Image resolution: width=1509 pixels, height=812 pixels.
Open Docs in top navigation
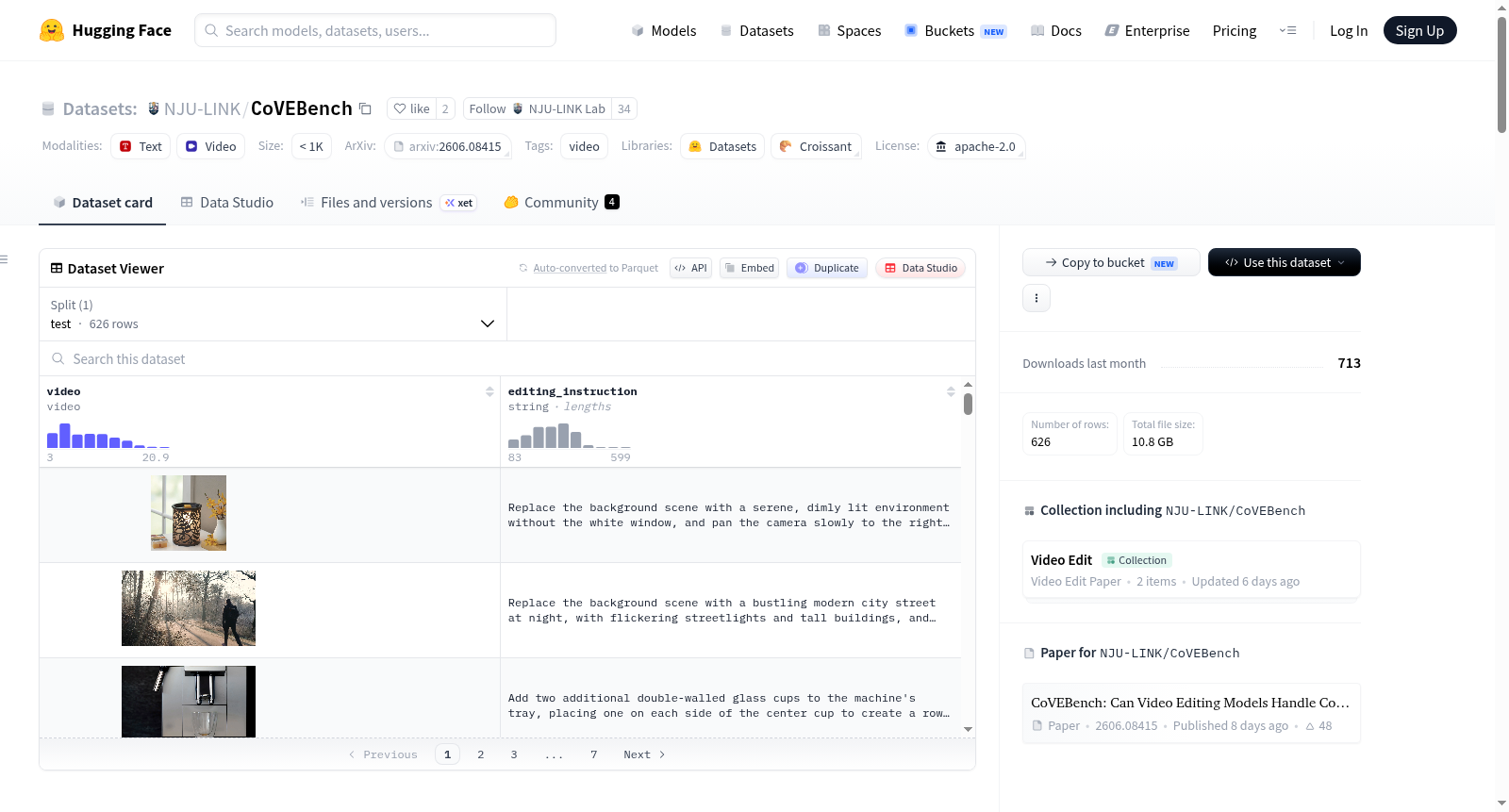(x=1055, y=30)
